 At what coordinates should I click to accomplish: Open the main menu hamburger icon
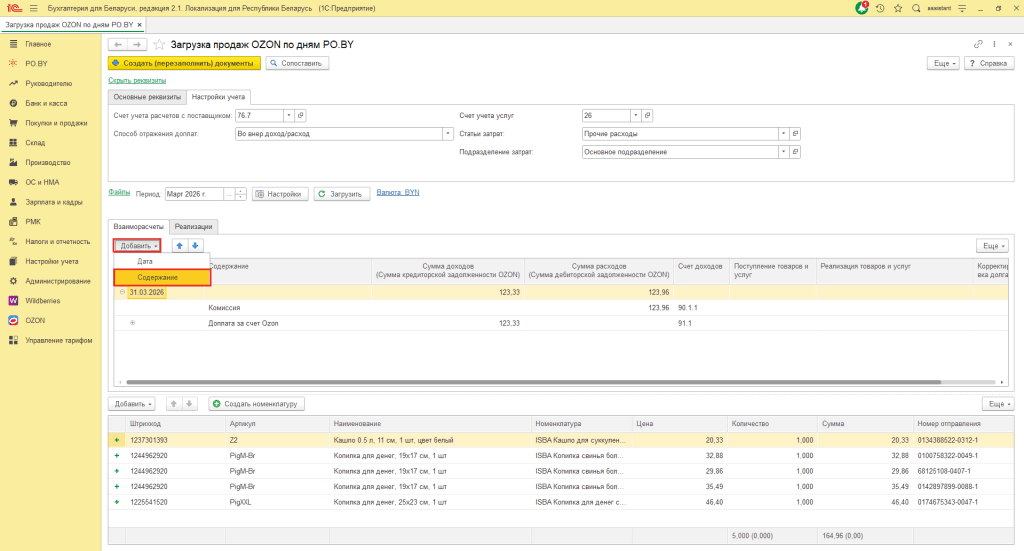pyautogui.click(x=33, y=8)
